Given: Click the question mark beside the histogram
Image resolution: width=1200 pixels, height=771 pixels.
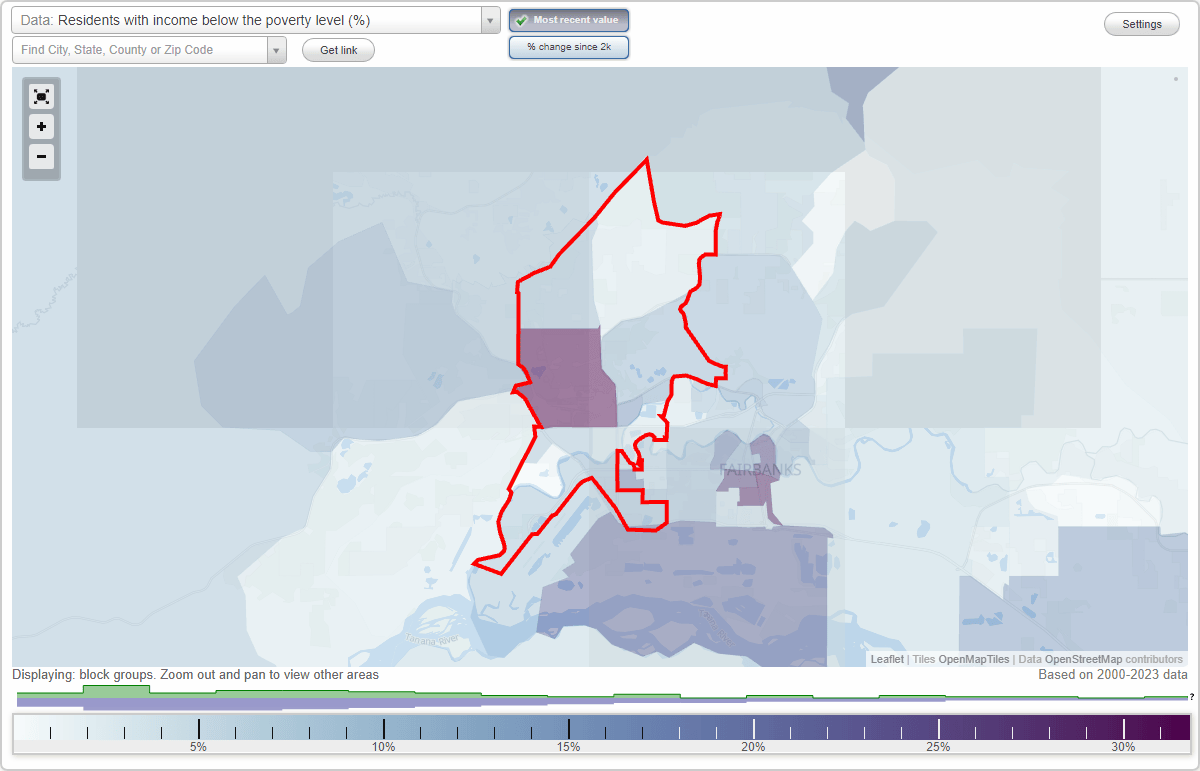Looking at the screenshot, I should point(1192,697).
